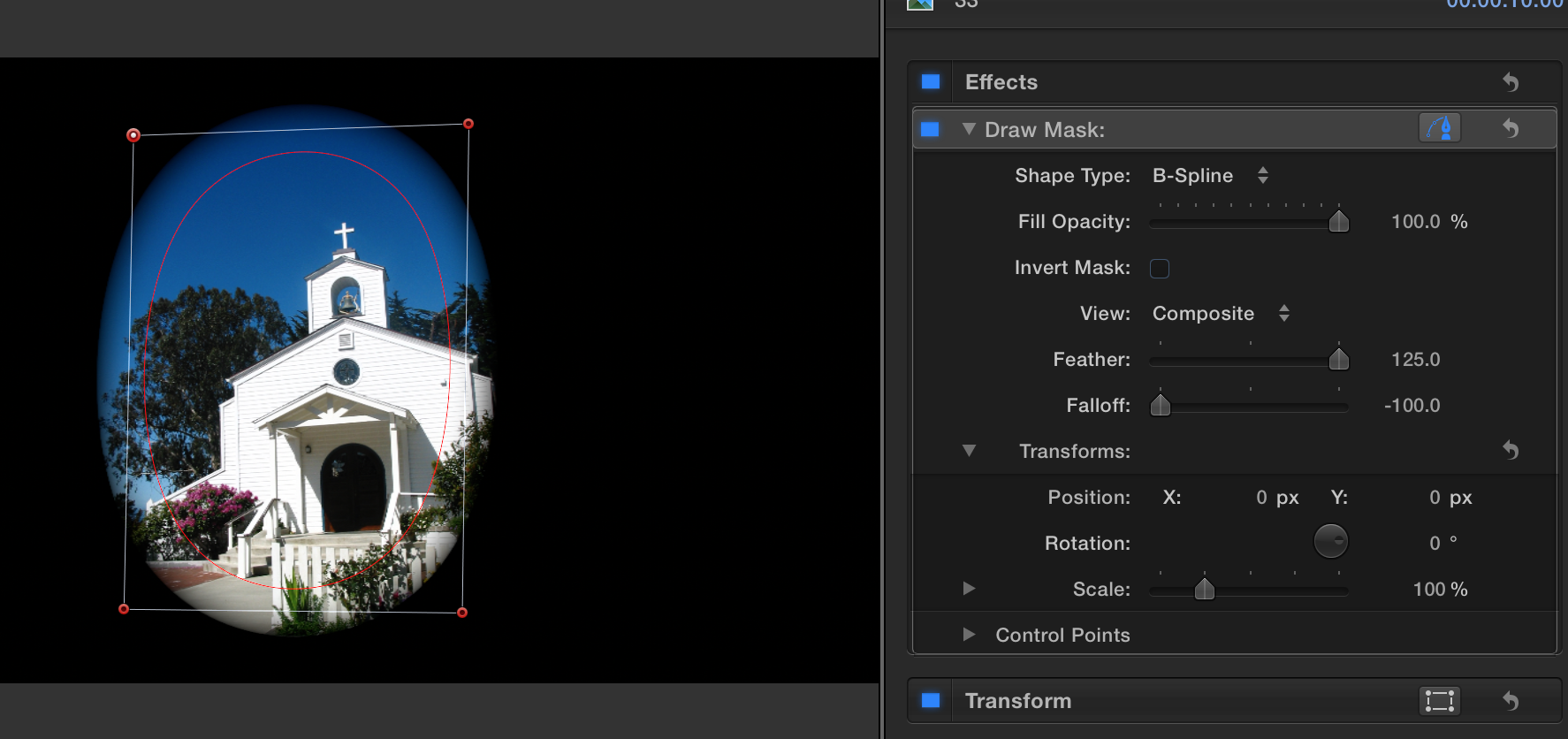Expand the Control Points section
The height and width of the screenshot is (739, 1568).
[969, 635]
